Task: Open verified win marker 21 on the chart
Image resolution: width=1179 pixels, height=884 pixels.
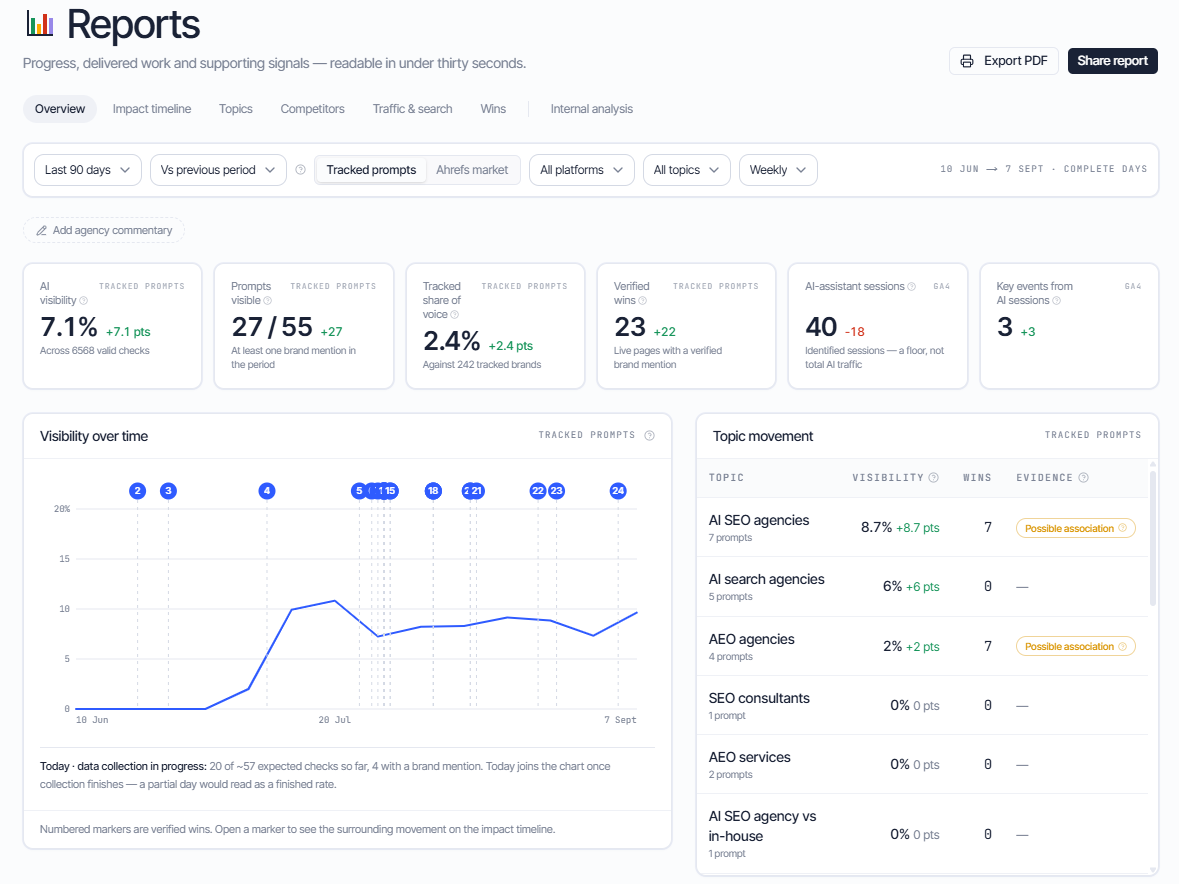Action: tap(477, 491)
